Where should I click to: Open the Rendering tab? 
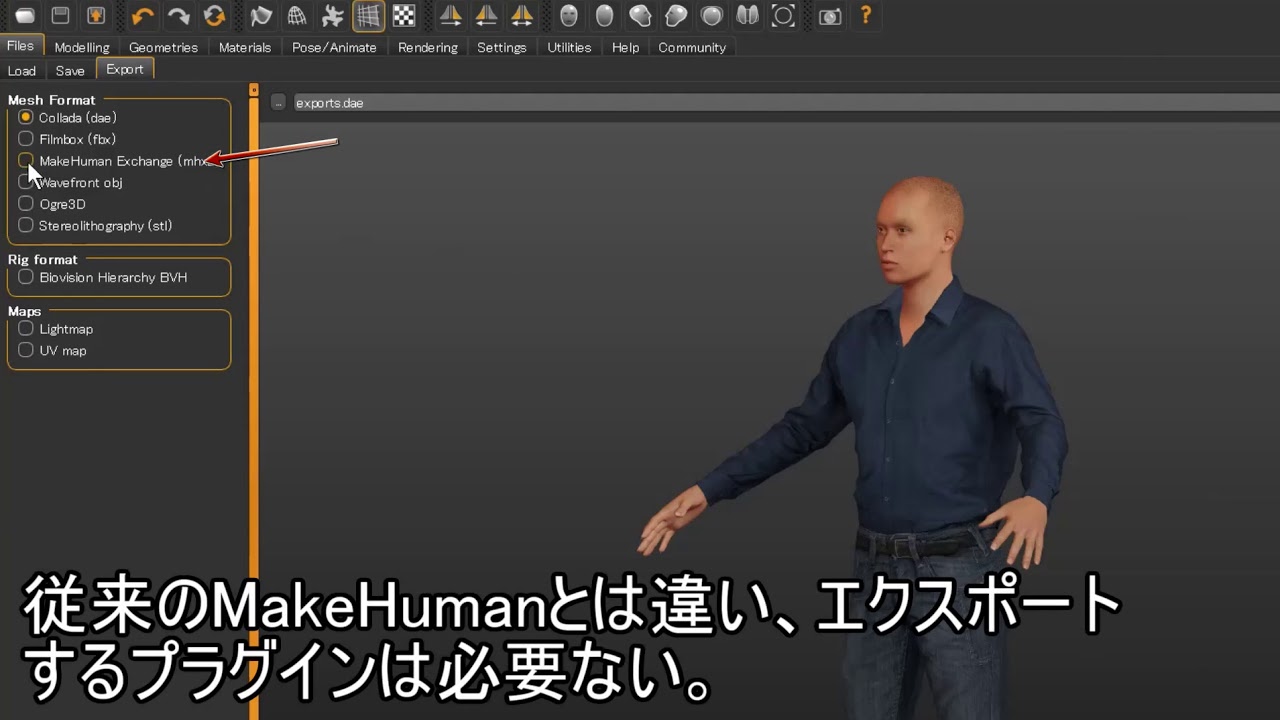(x=428, y=47)
